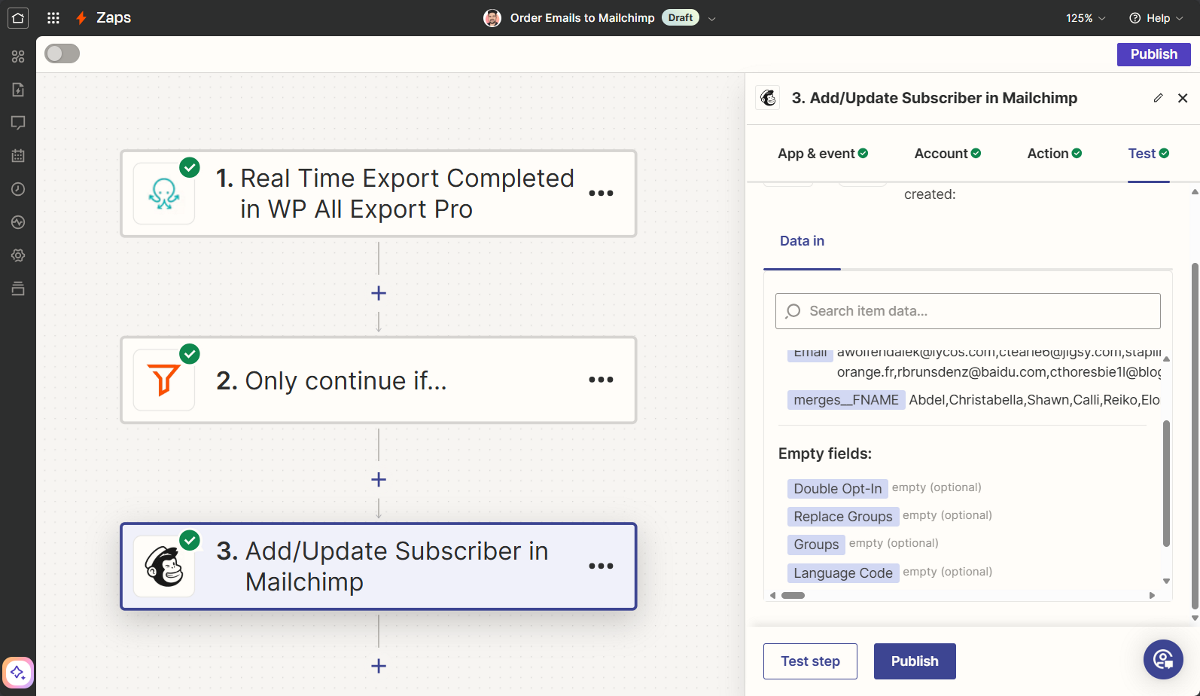Open the zoom level 125% dropdown
The height and width of the screenshot is (696, 1200).
pyautogui.click(x=1086, y=18)
